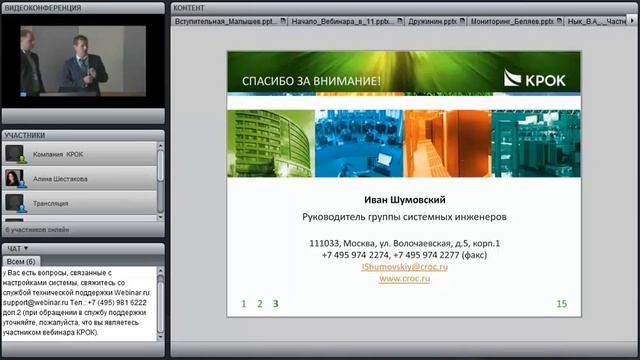This screenshot has height=360, width=640.
Task: Select participant Компания КРОК
Action: point(79,154)
